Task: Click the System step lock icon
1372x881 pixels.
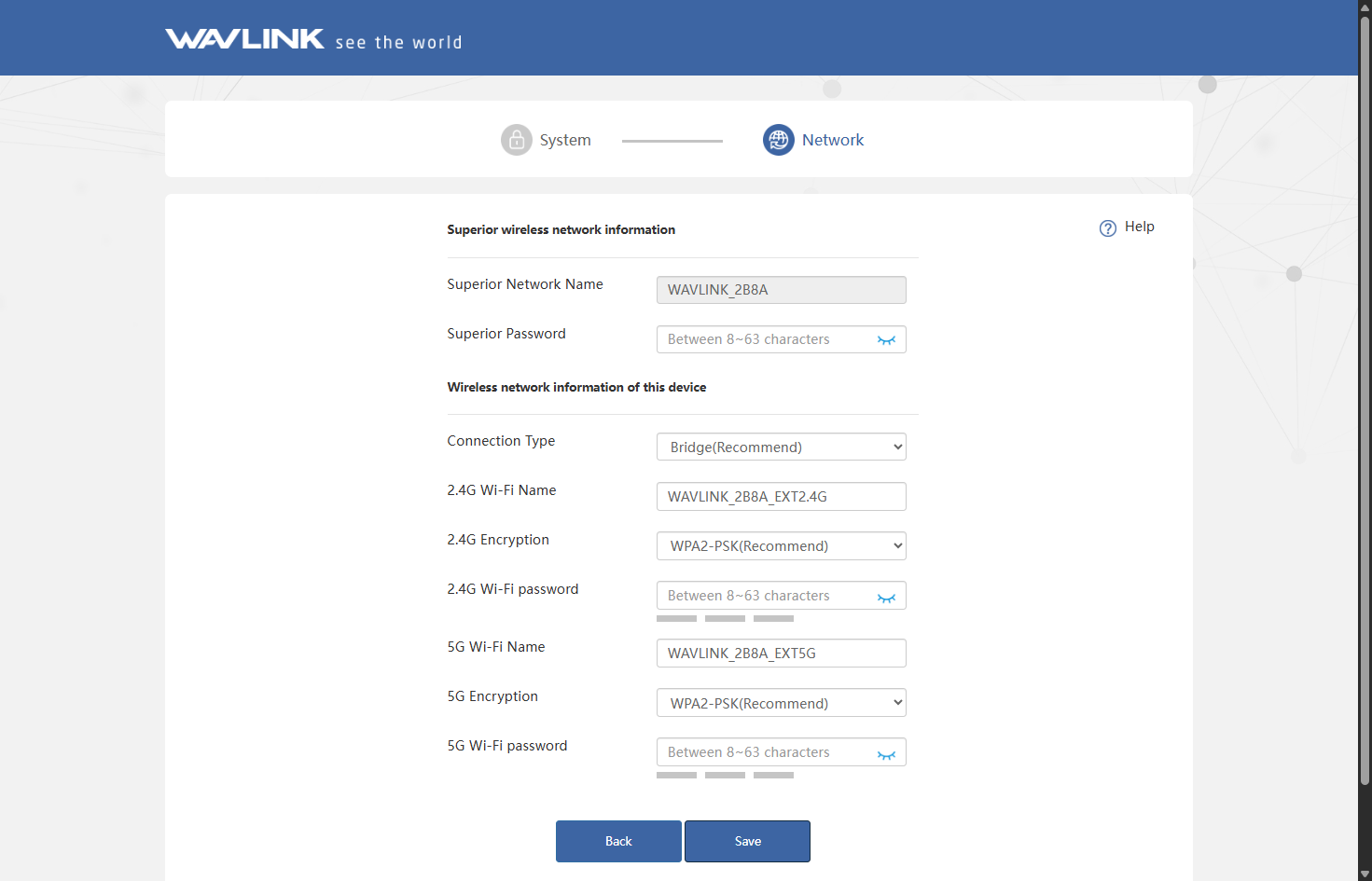Action: pos(517,140)
